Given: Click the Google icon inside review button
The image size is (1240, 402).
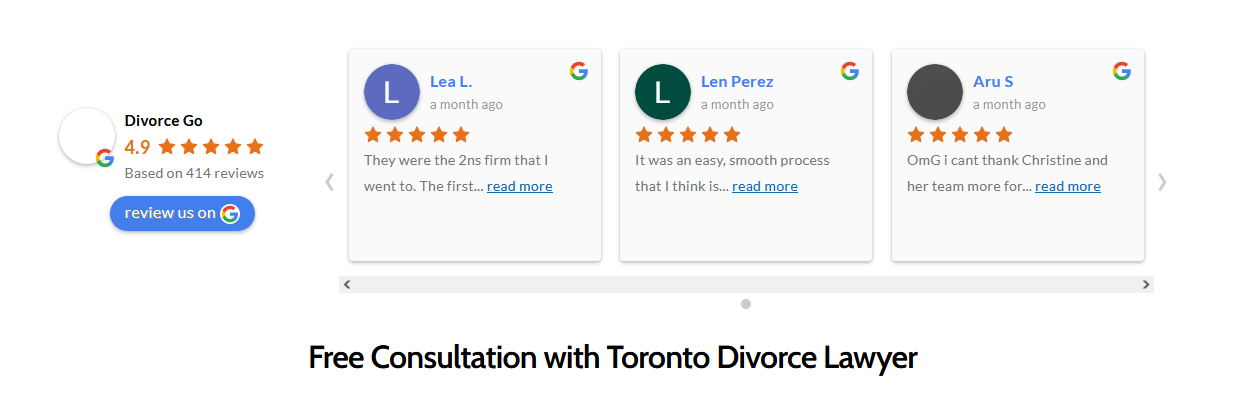Looking at the screenshot, I should (230, 213).
